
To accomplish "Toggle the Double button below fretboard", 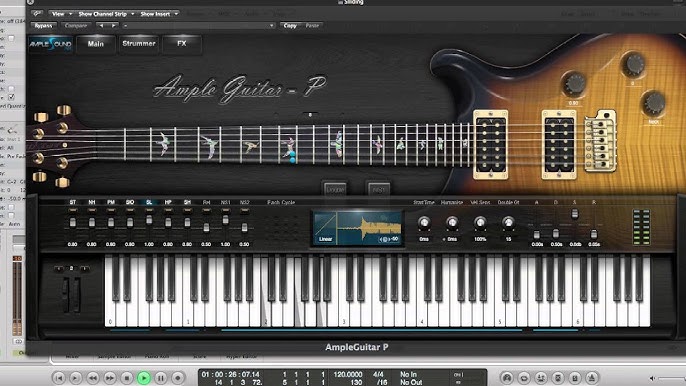I will coord(335,189).
